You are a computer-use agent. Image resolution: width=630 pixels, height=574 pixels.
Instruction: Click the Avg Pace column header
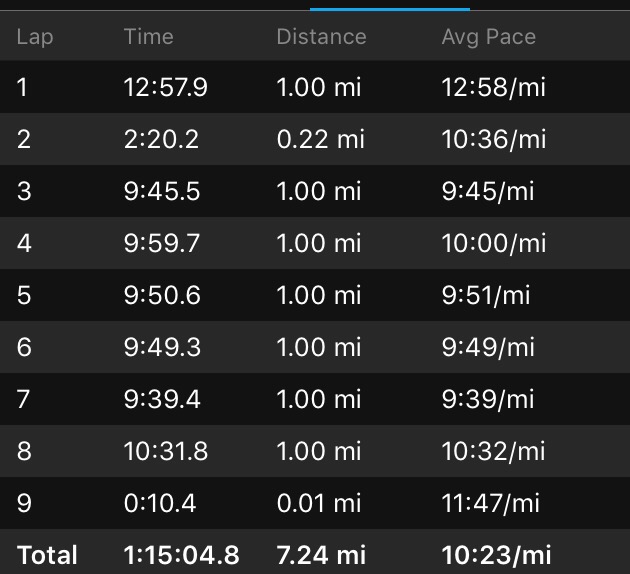pyautogui.click(x=488, y=37)
